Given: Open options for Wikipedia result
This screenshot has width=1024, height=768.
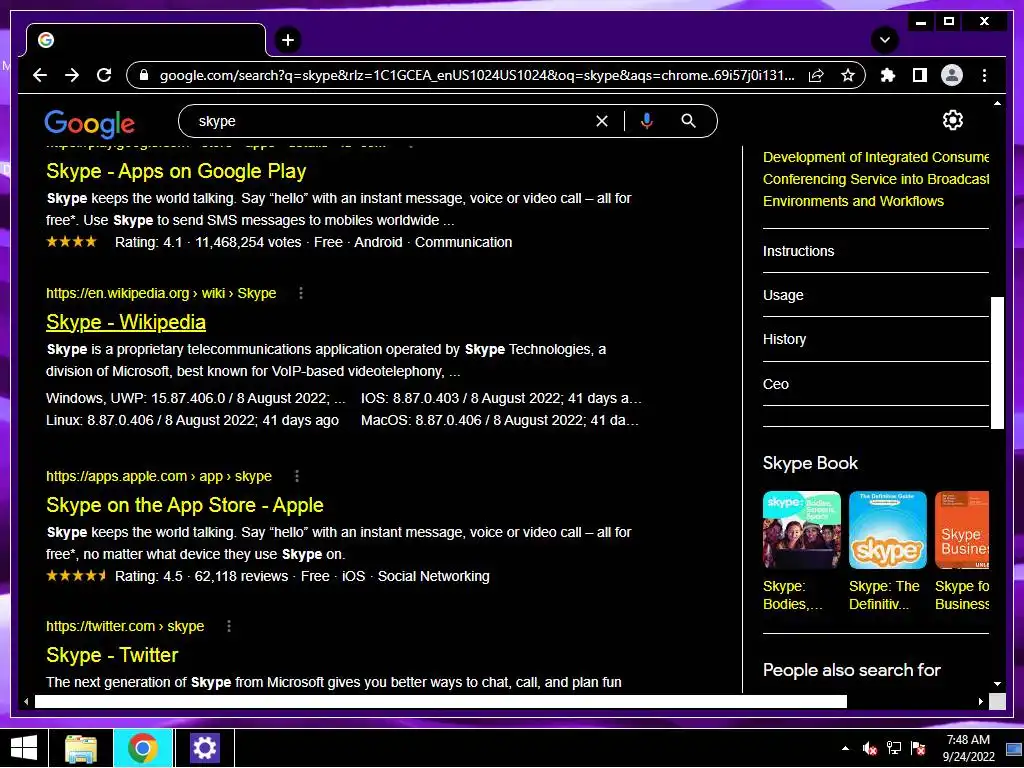Looking at the screenshot, I should pyautogui.click(x=300, y=293).
